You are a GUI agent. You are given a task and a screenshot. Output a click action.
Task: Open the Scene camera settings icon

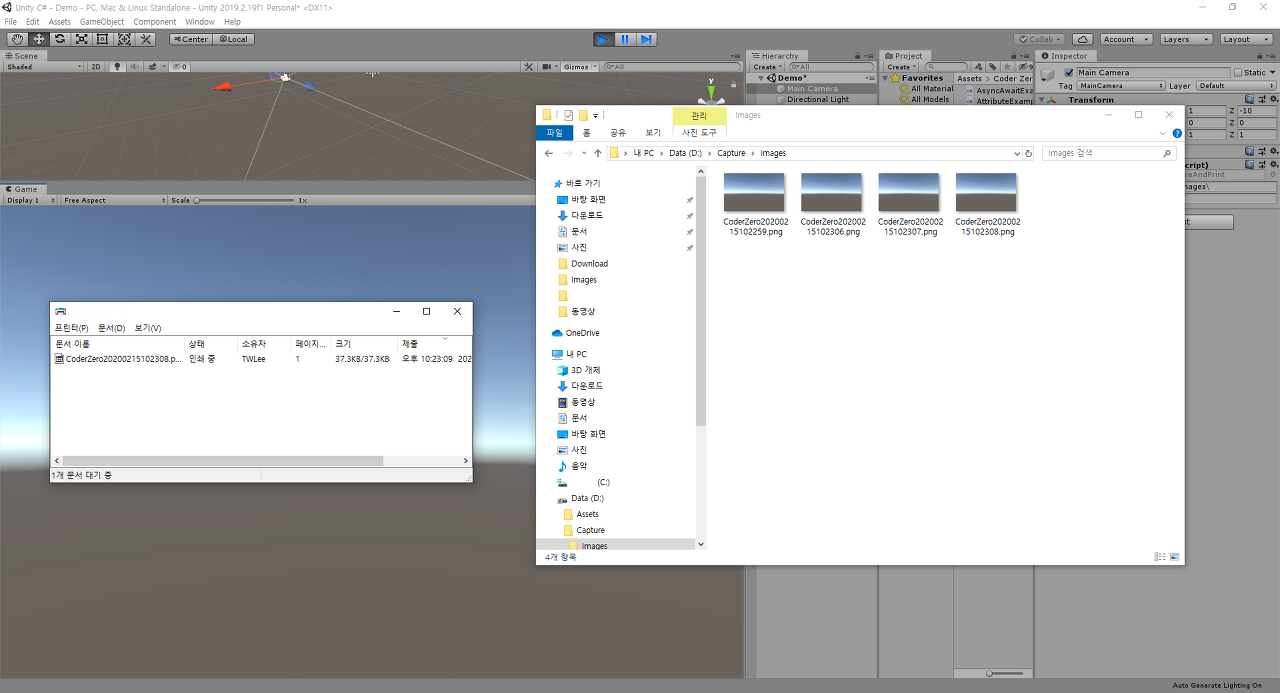point(550,67)
